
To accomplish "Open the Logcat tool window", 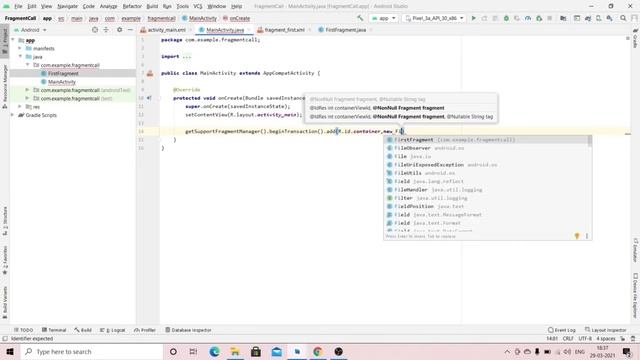I will coord(113,330).
